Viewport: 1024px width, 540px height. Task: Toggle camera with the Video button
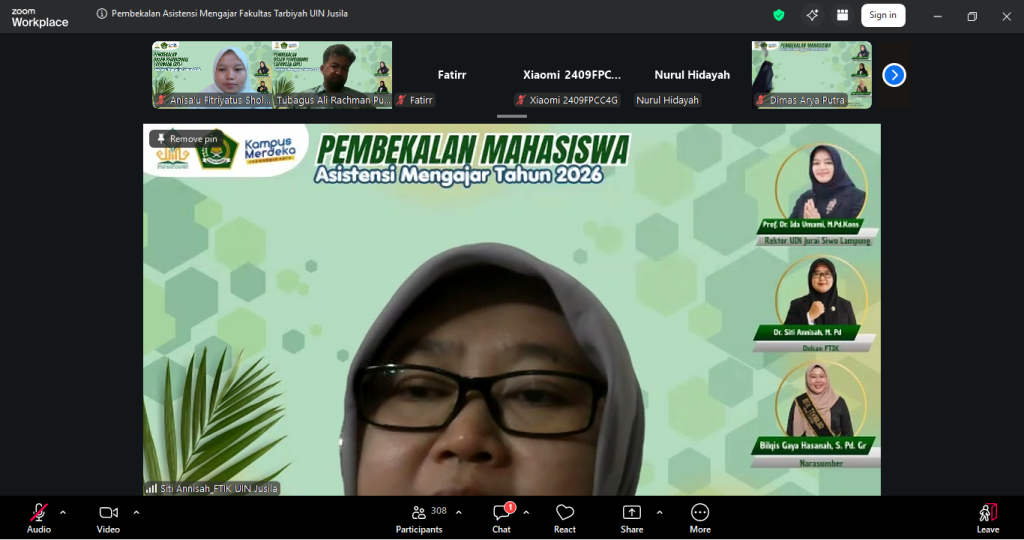tap(108, 517)
